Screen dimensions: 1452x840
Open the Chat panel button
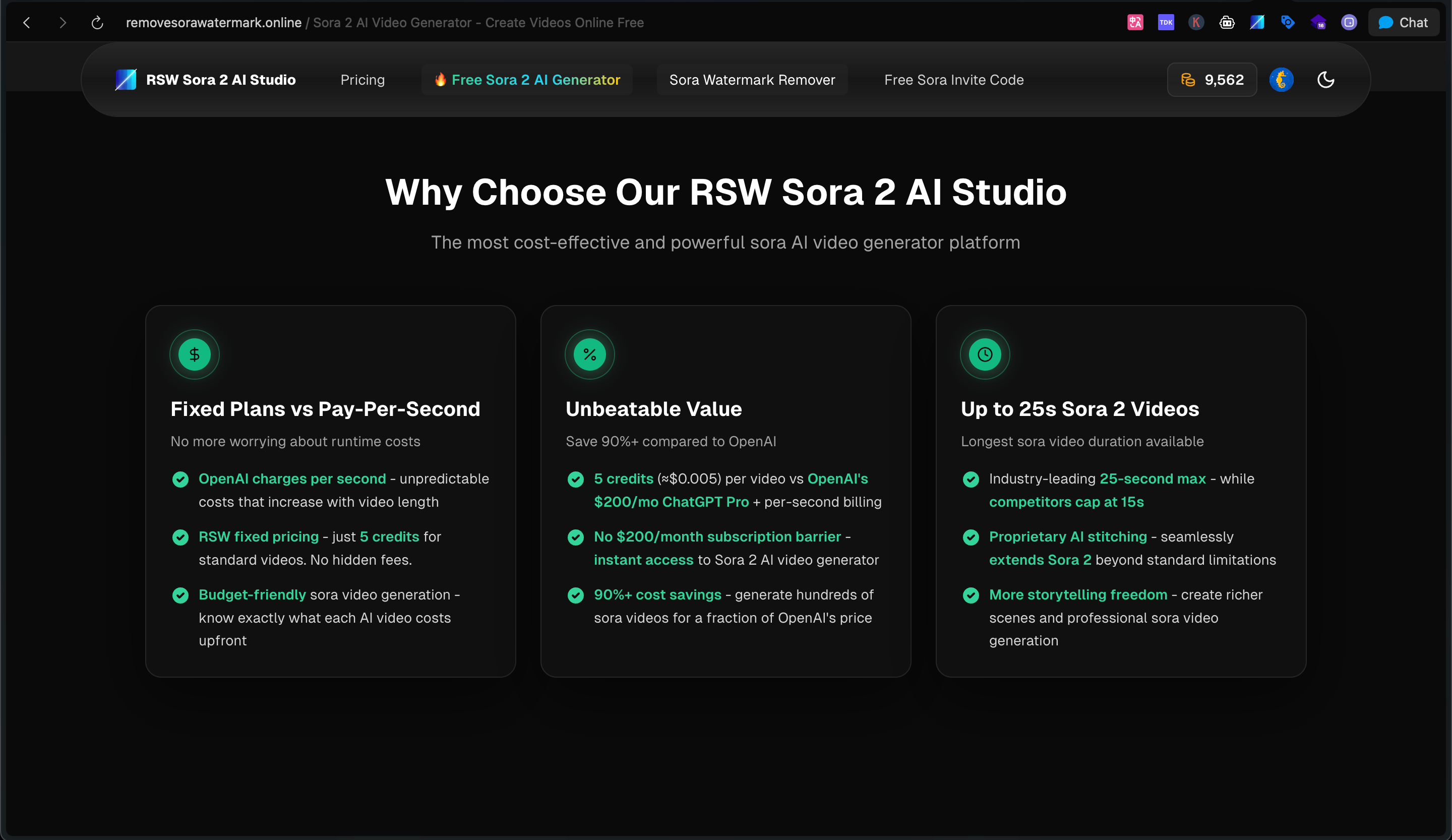(1403, 23)
